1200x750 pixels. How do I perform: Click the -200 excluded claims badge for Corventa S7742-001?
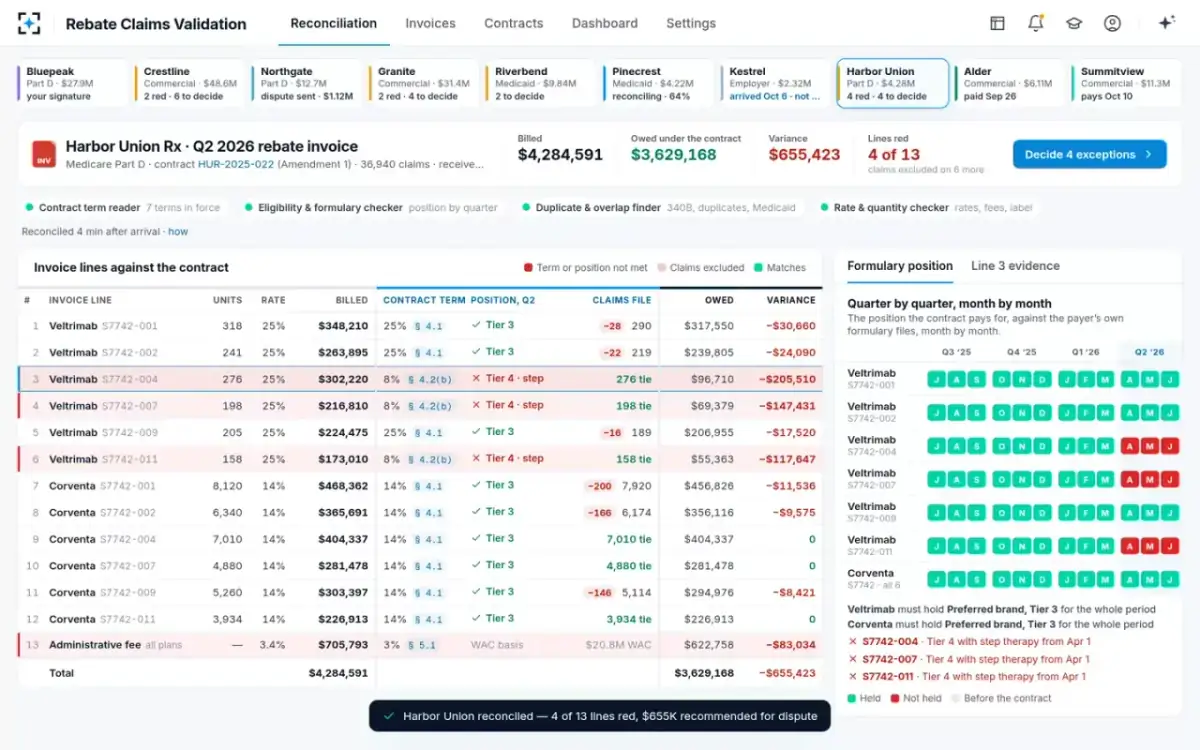[600, 486]
